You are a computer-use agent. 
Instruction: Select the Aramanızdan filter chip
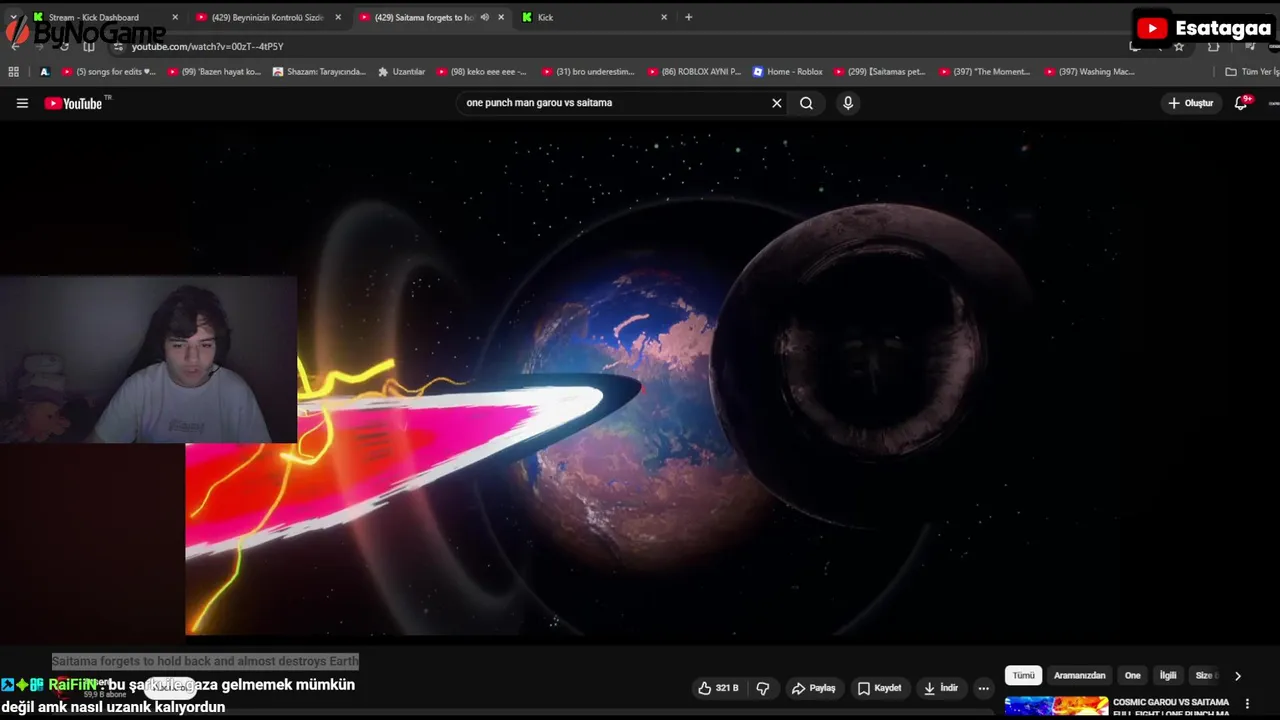pyautogui.click(x=1080, y=676)
